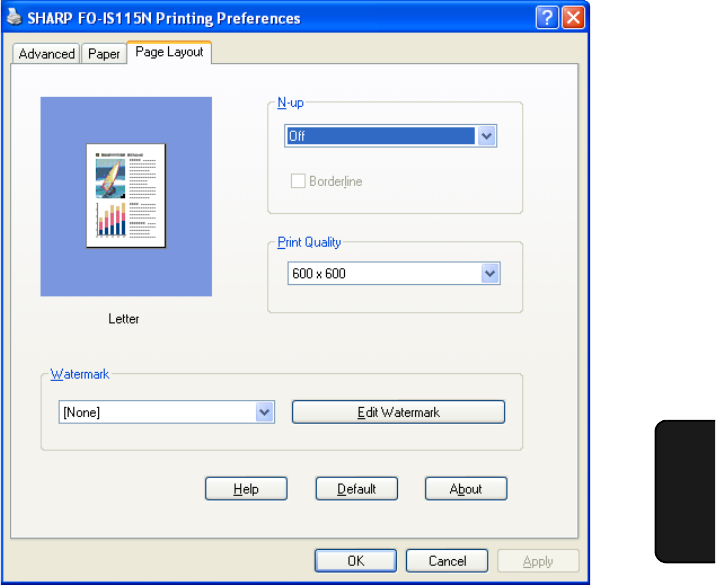Close the Printing Preferences dialog with the X
The height and width of the screenshot is (585, 716).
572,18
